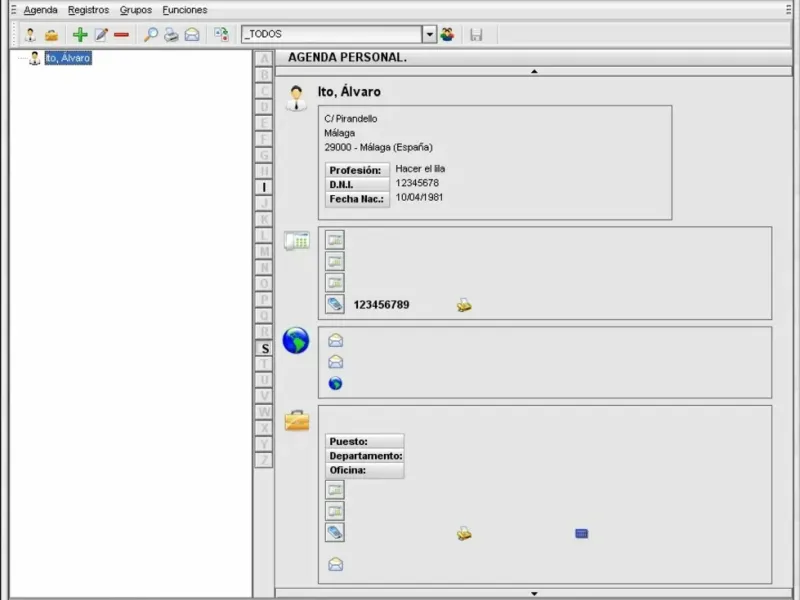800x600 pixels.
Task: Click fax icon in work section
Action: (464, 534)
